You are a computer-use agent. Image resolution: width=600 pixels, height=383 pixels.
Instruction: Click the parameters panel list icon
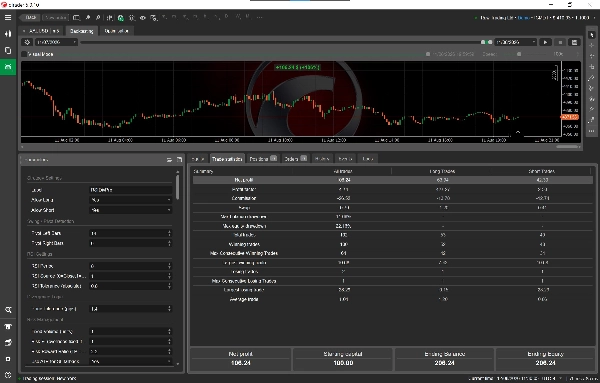[169, 160]
